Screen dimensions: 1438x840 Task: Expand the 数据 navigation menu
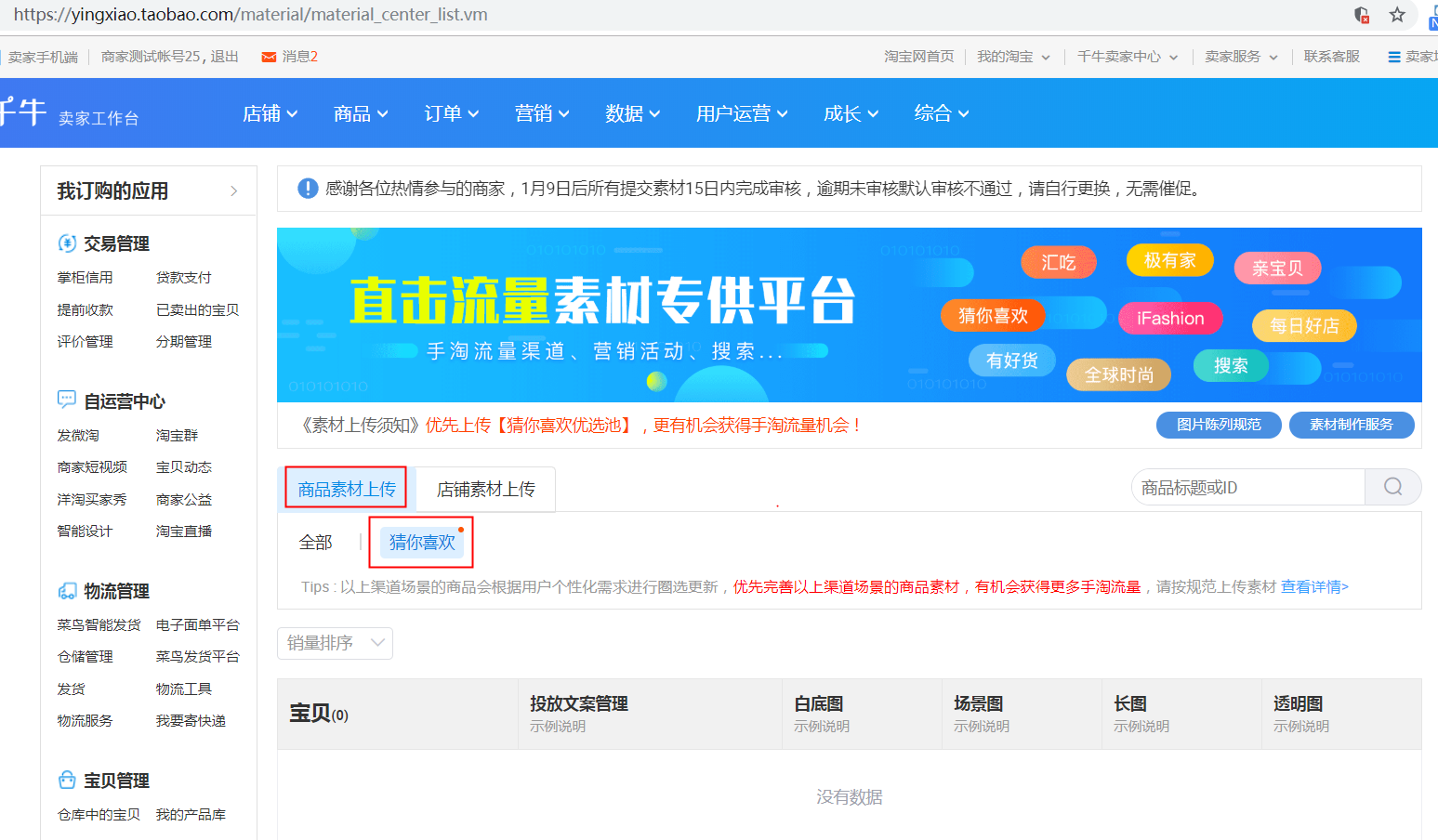(632, 113)
